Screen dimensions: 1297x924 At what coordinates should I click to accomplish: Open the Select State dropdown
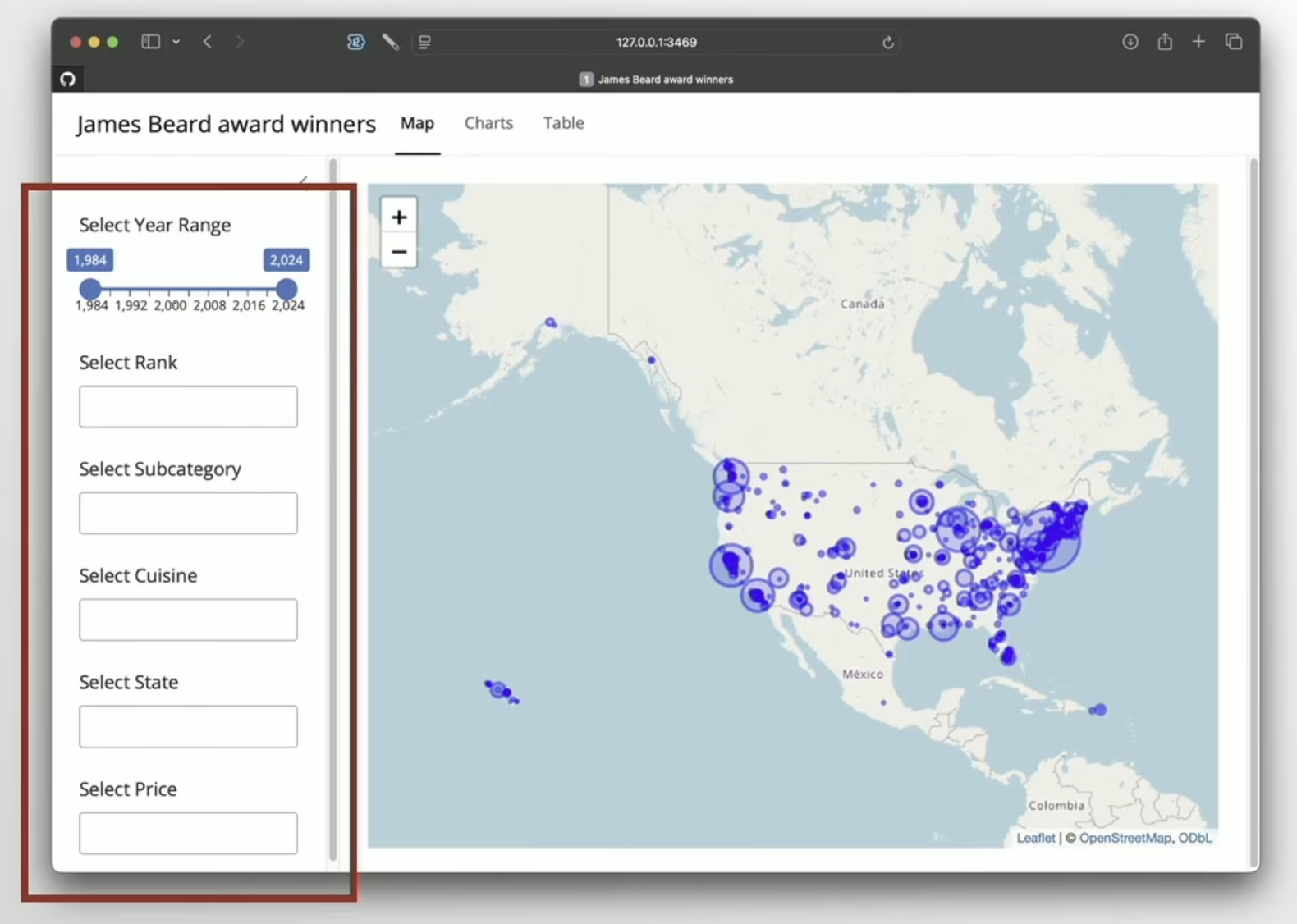pyautogui.click(x=188, y=726)
